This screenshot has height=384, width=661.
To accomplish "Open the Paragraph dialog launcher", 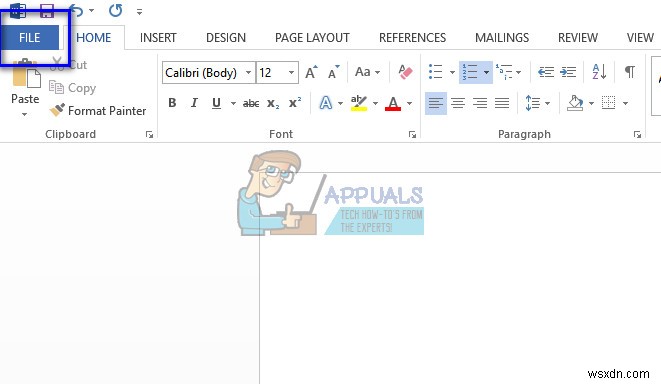I will [637, 134].
